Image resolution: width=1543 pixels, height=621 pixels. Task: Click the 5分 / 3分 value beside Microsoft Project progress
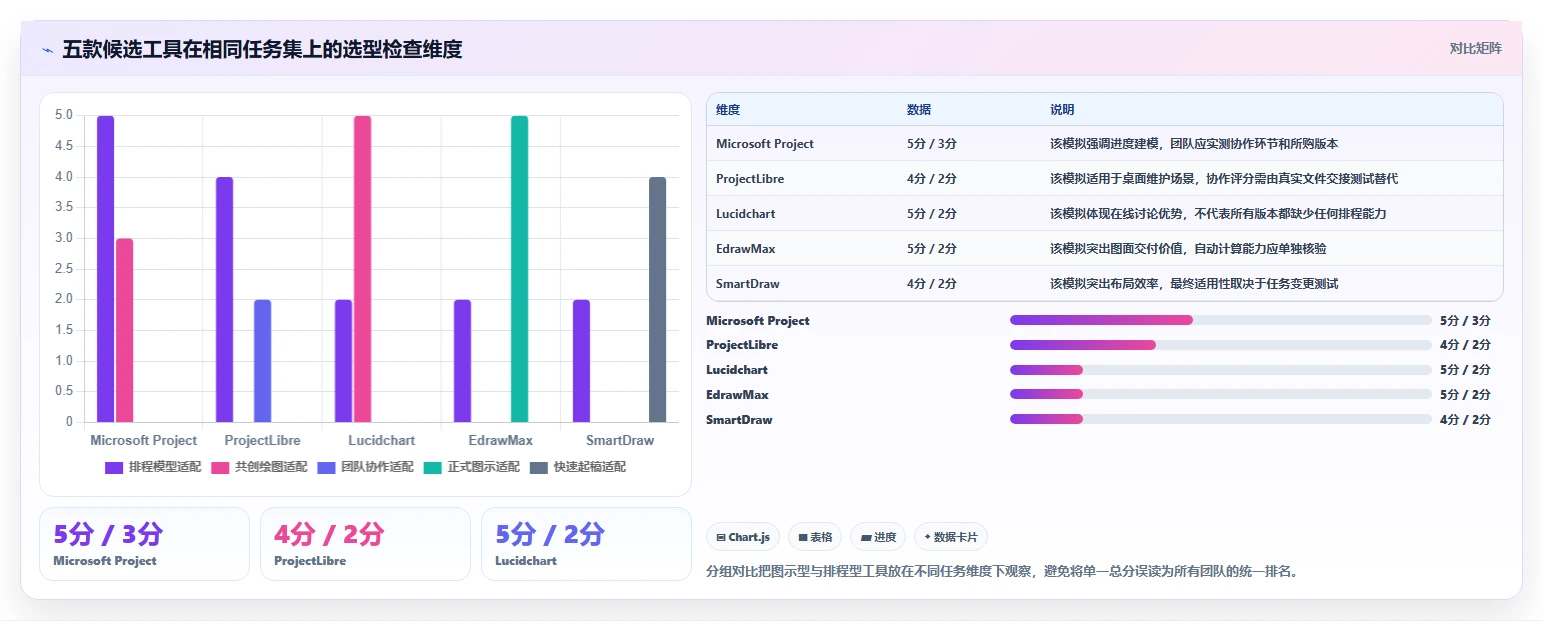point(1465,321)
